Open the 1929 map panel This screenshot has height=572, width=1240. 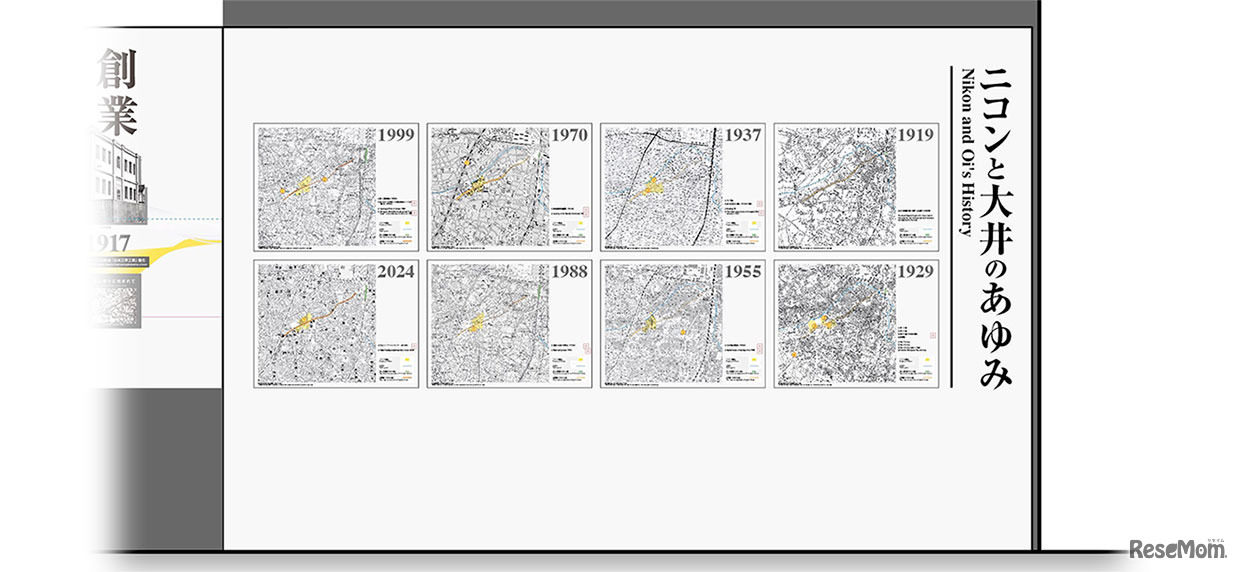tap(856, 324)
